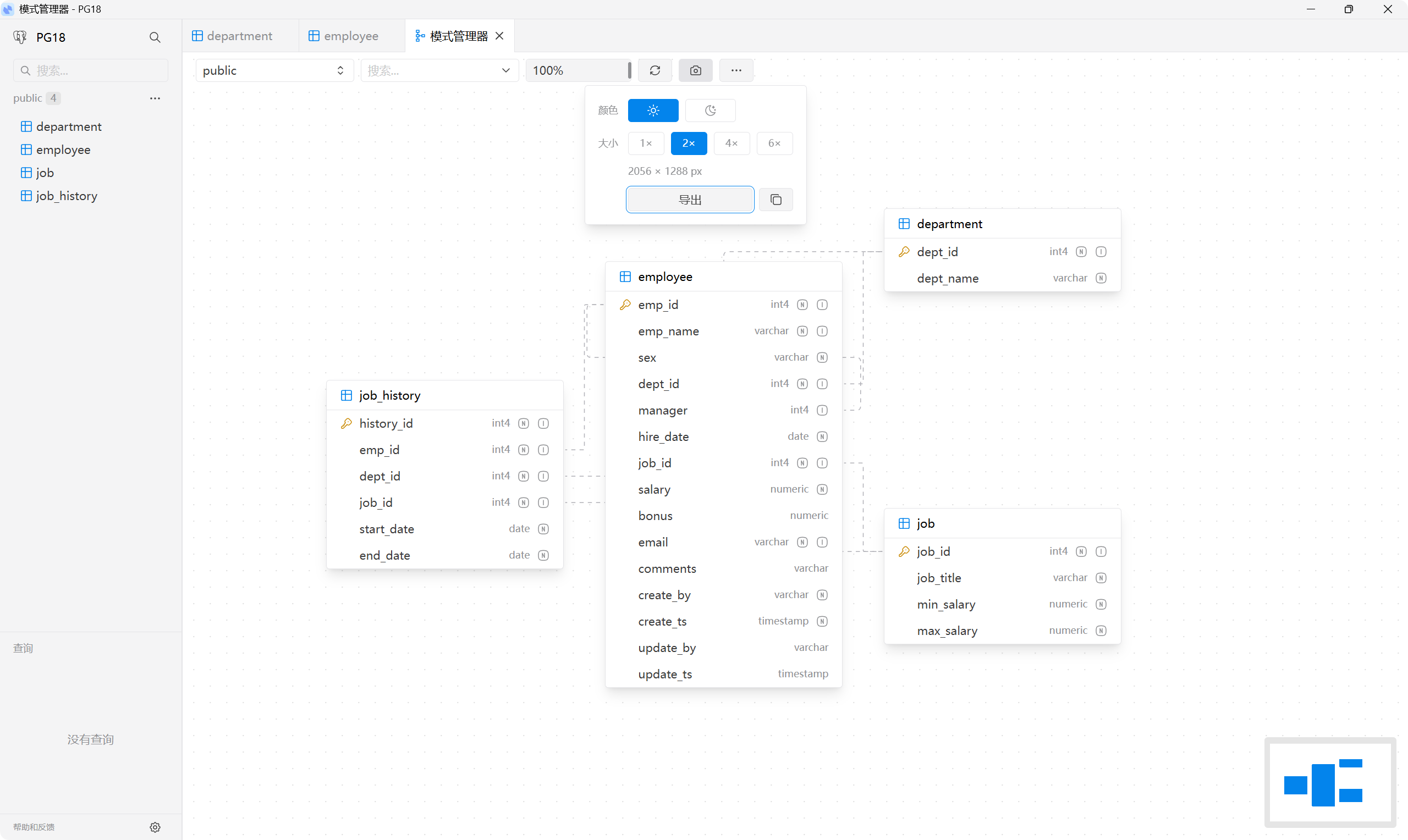Click the PG18 PostgreSQL elephant icon

coord(20,37)
